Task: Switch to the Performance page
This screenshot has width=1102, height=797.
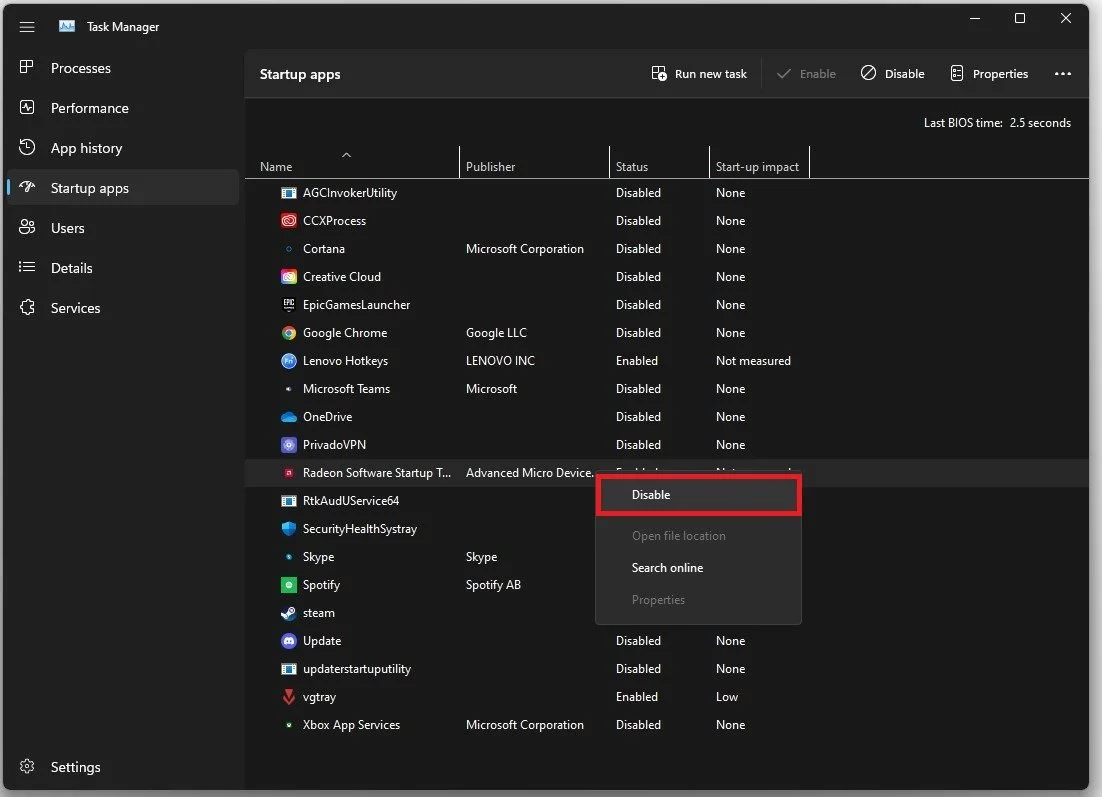Action: (123, 108)
